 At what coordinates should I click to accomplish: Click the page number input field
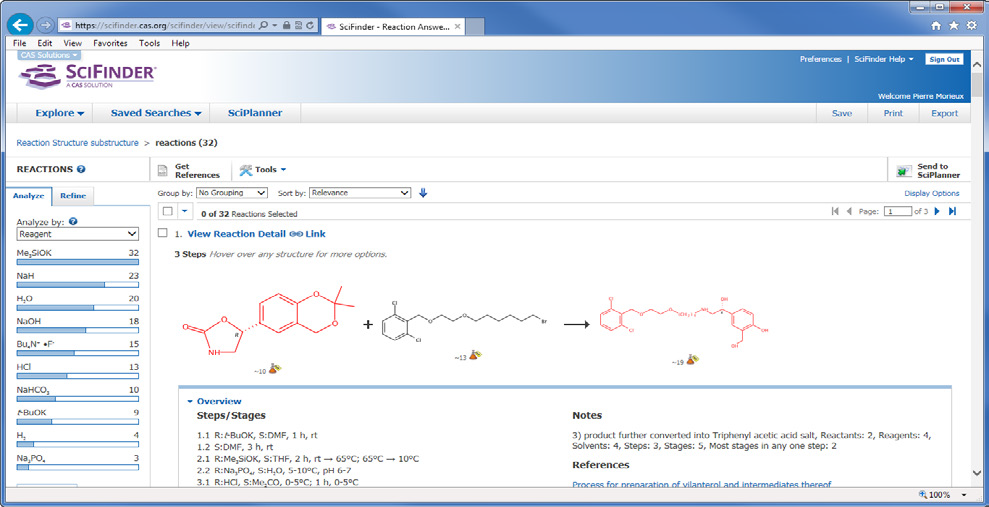898,211
